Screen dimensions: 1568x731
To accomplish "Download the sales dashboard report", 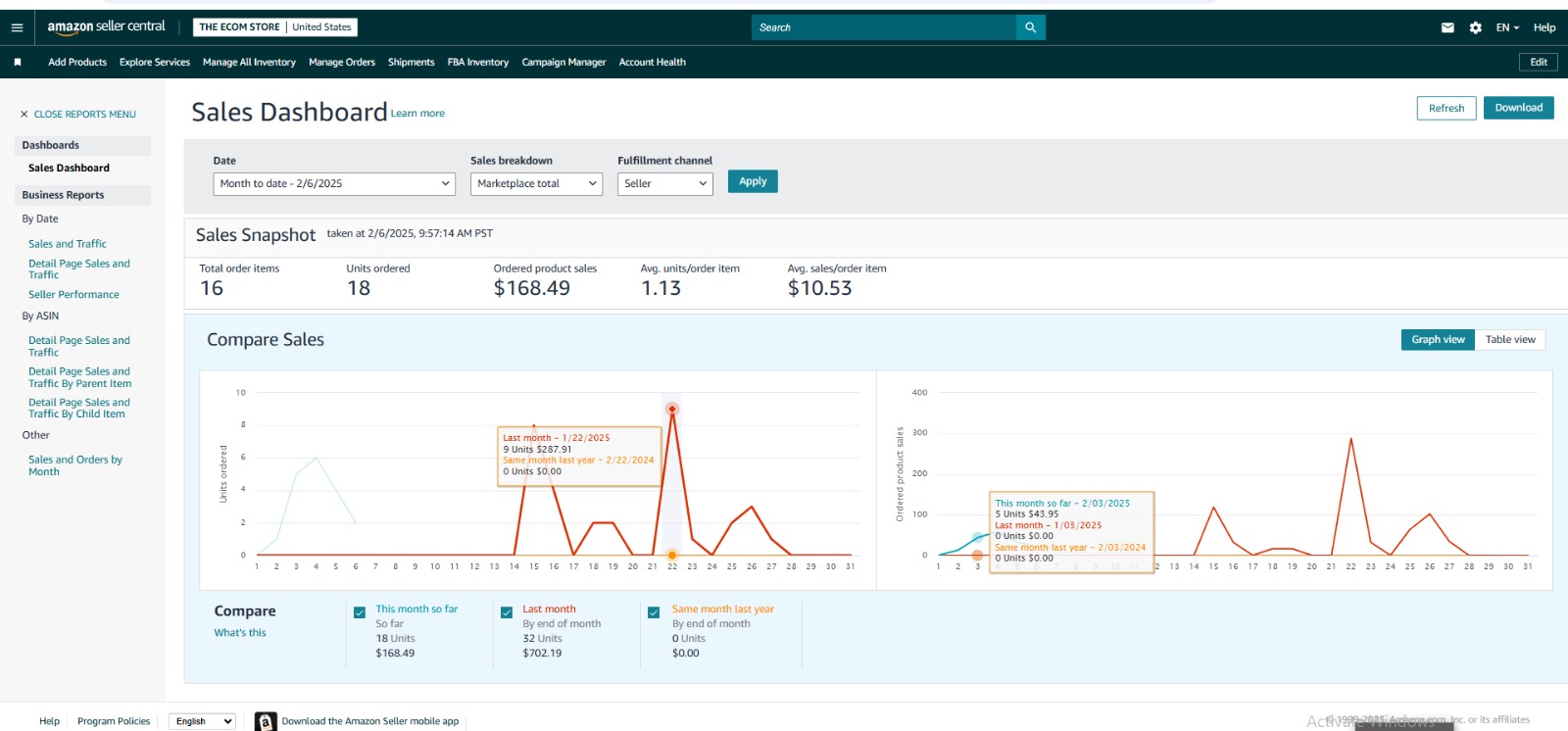I will 1518,108.
